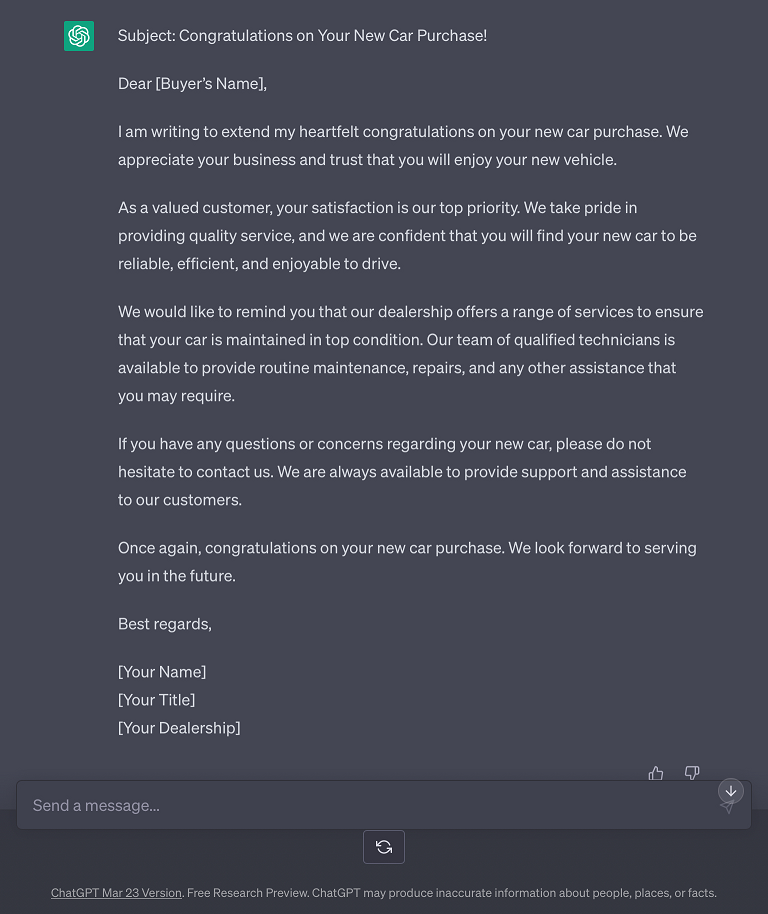Click the paragraph starting 'As a valued customer'

tap(407, 236)
